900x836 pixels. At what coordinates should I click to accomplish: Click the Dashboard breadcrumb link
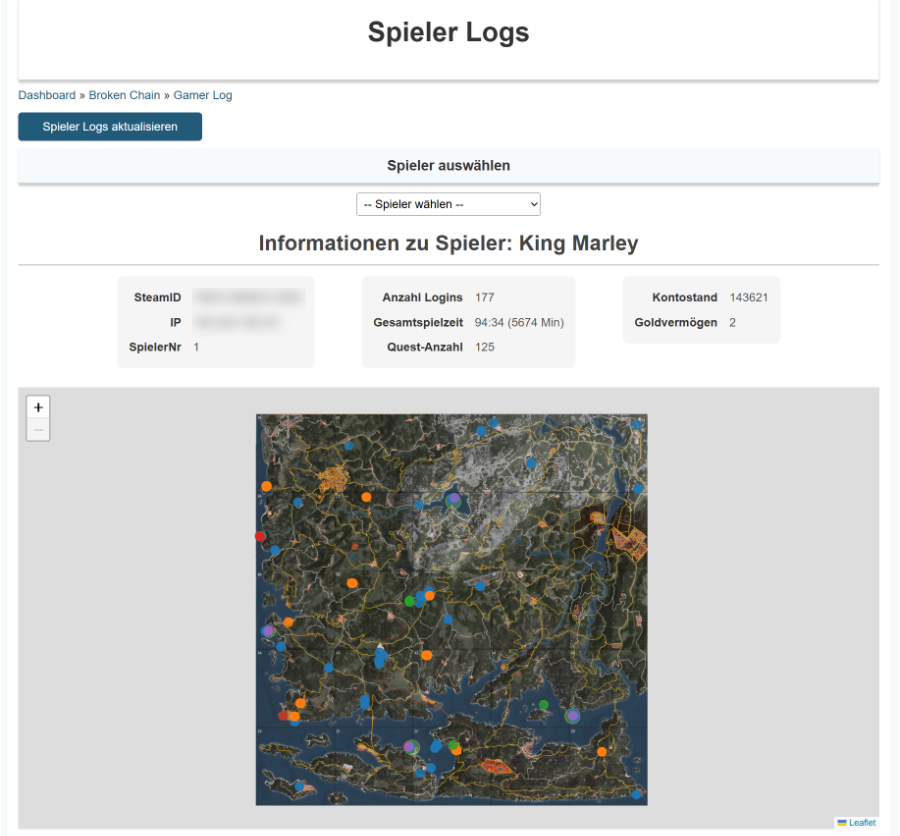click(x=46, y=95)
